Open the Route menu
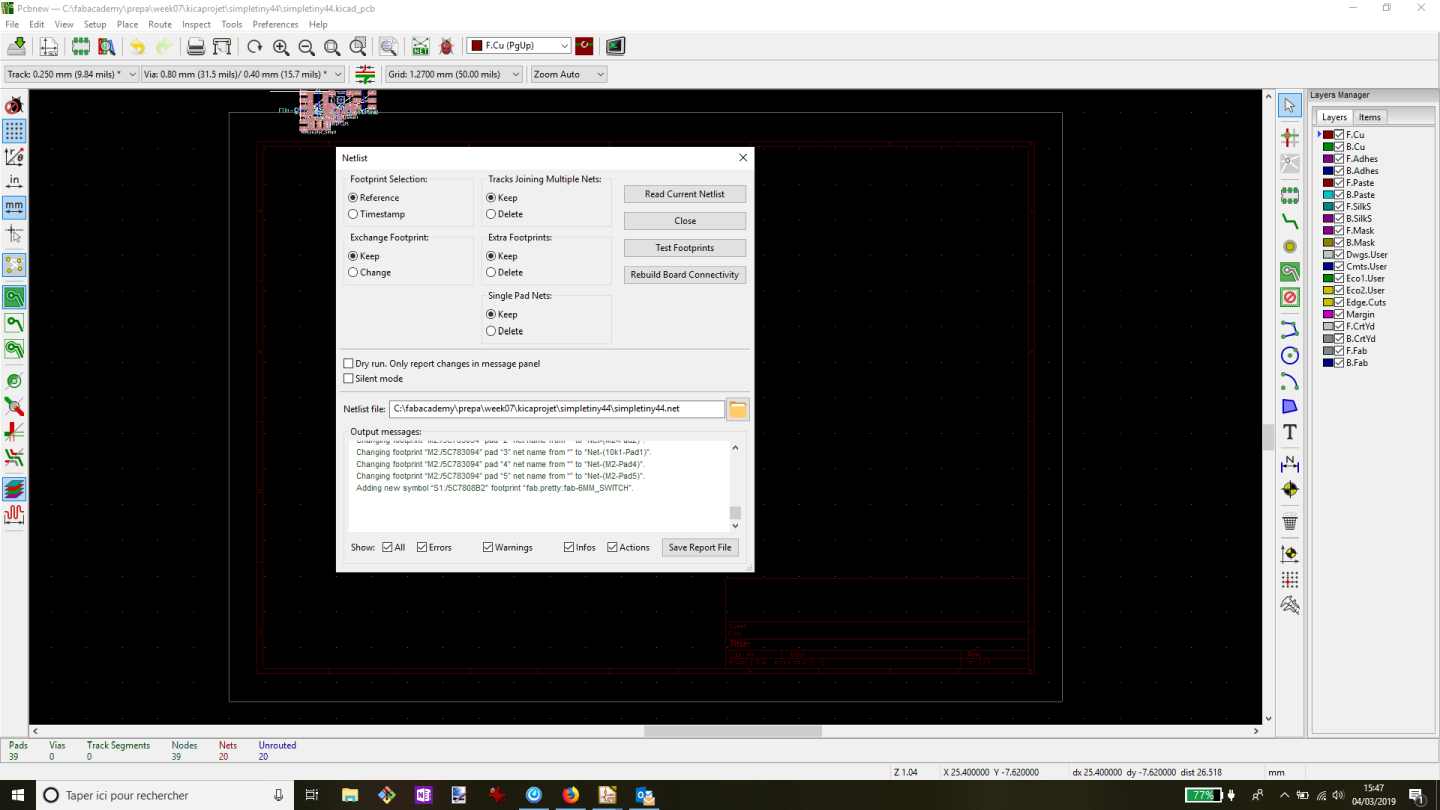 pos(160,24)
